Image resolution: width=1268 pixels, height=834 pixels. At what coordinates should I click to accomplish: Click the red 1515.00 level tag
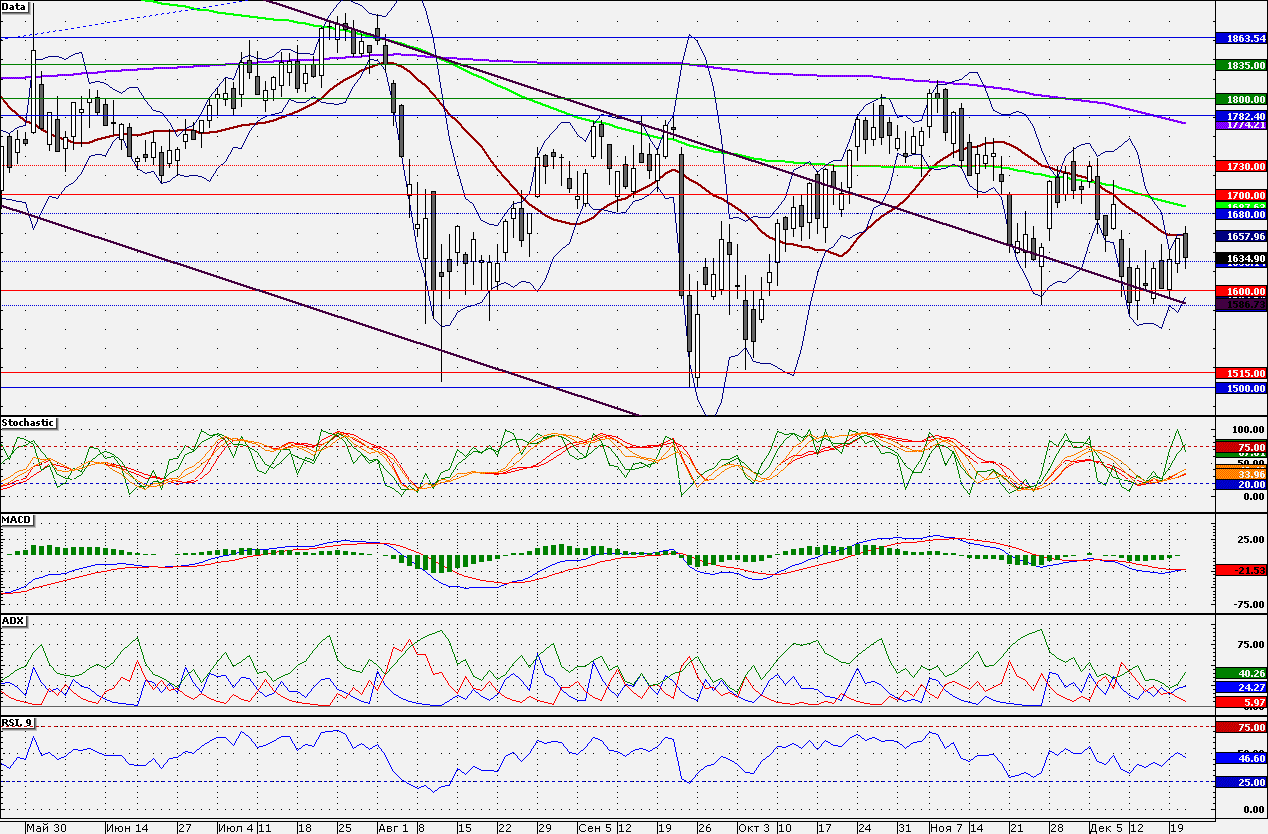click(x=1240, y=373)
